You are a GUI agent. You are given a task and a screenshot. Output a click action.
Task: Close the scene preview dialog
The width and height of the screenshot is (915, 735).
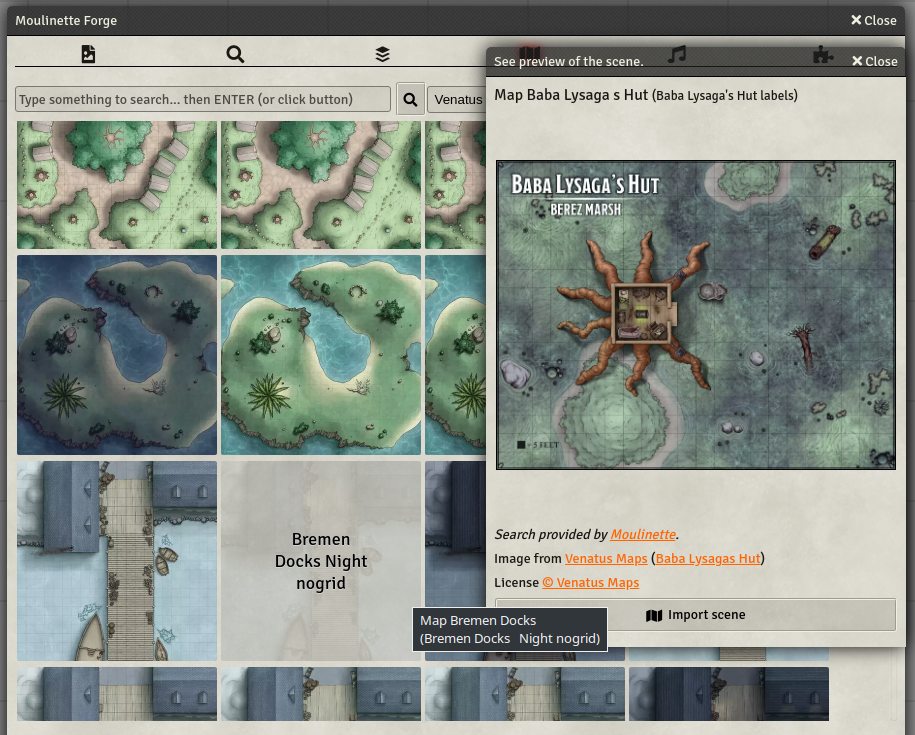pos(875,61)
